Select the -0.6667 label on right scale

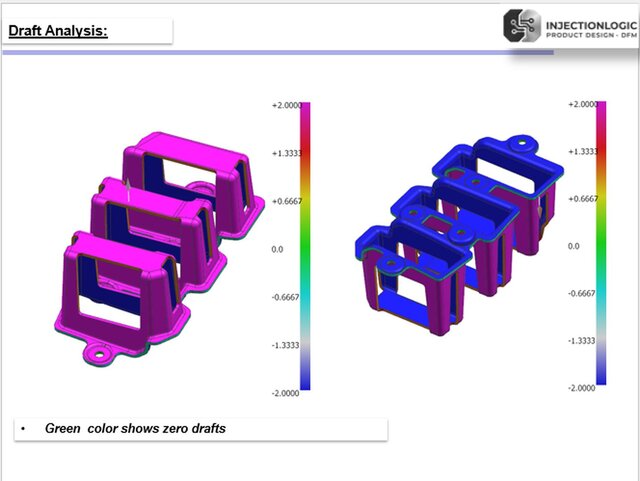(581, 294)
